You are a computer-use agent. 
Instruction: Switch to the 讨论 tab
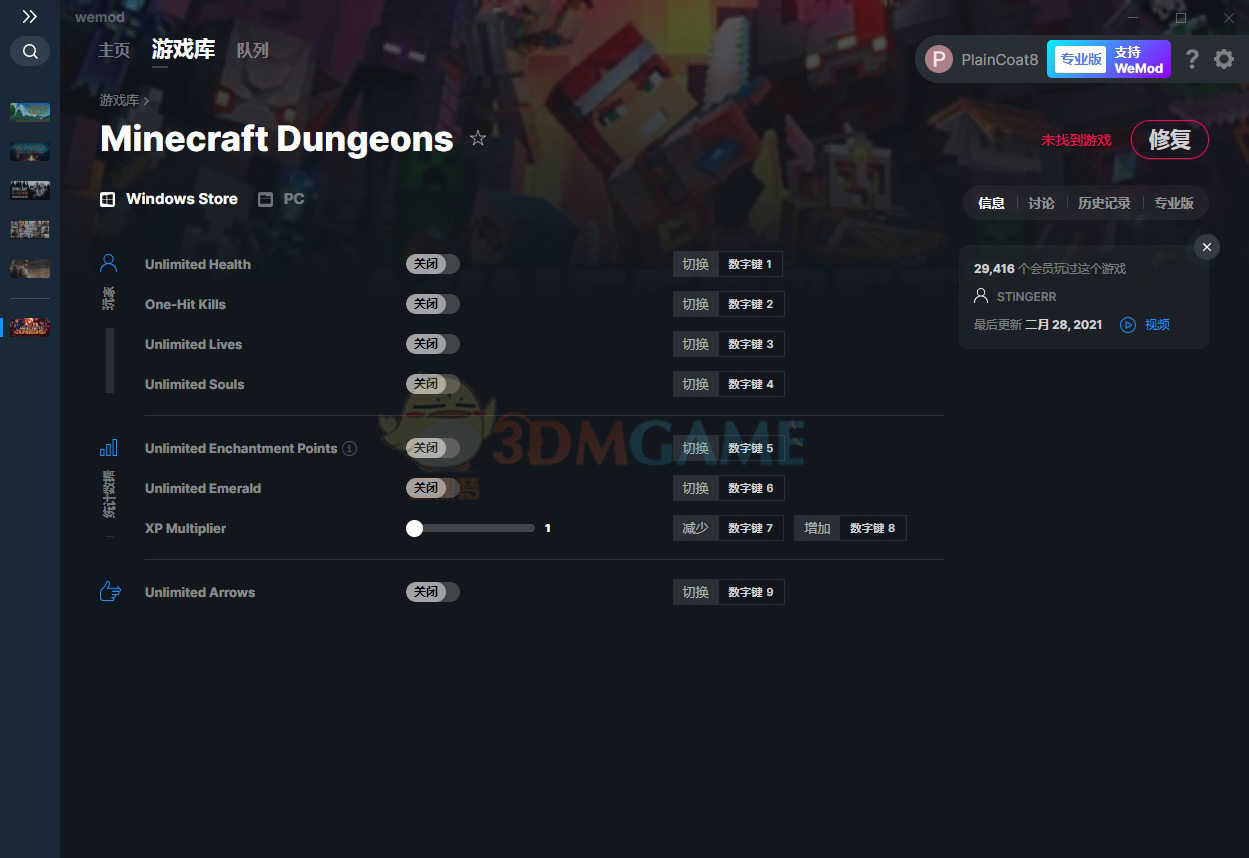point(1041,203)
